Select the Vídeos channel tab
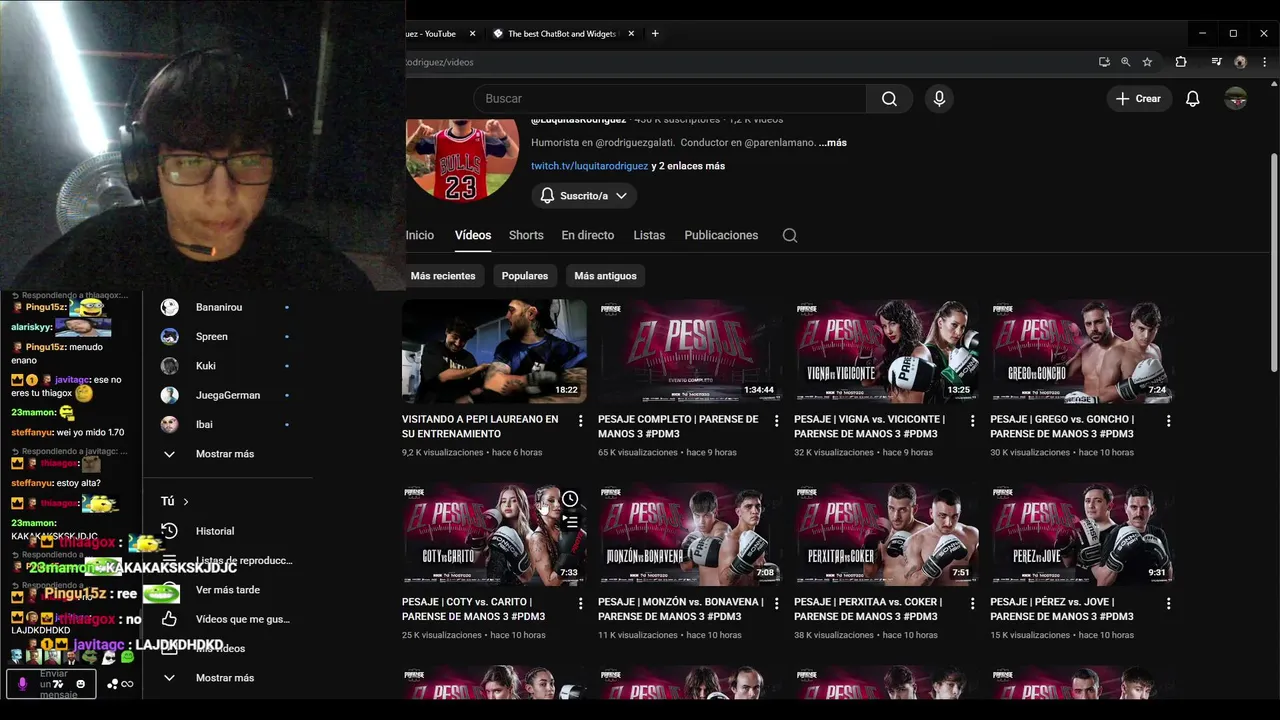 pyautogui.click(x=473, y=235)
